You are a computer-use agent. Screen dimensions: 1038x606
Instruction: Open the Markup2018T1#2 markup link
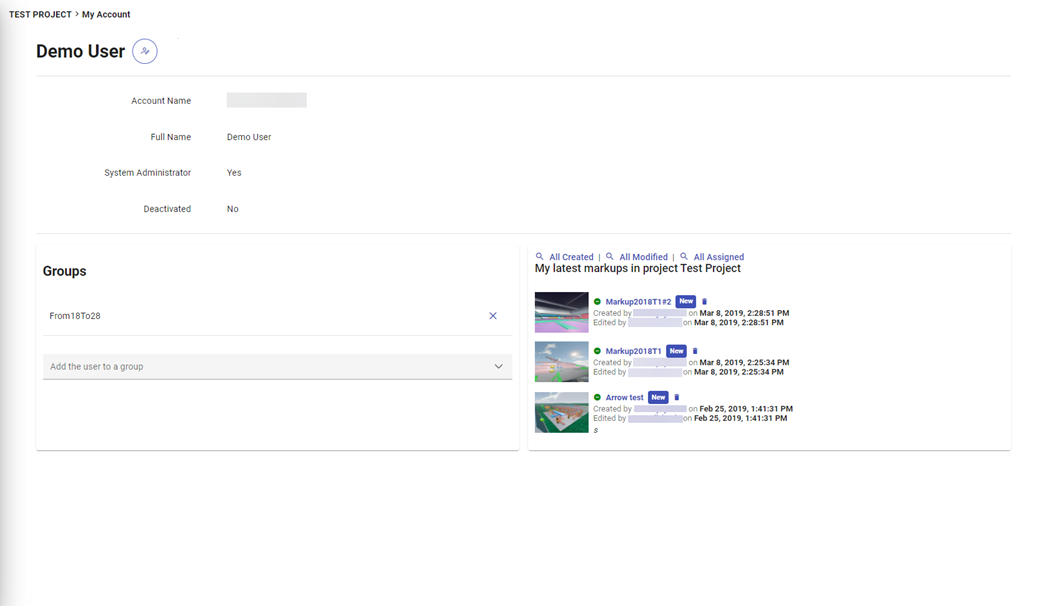pyautogui.click(x=638, y=301)
